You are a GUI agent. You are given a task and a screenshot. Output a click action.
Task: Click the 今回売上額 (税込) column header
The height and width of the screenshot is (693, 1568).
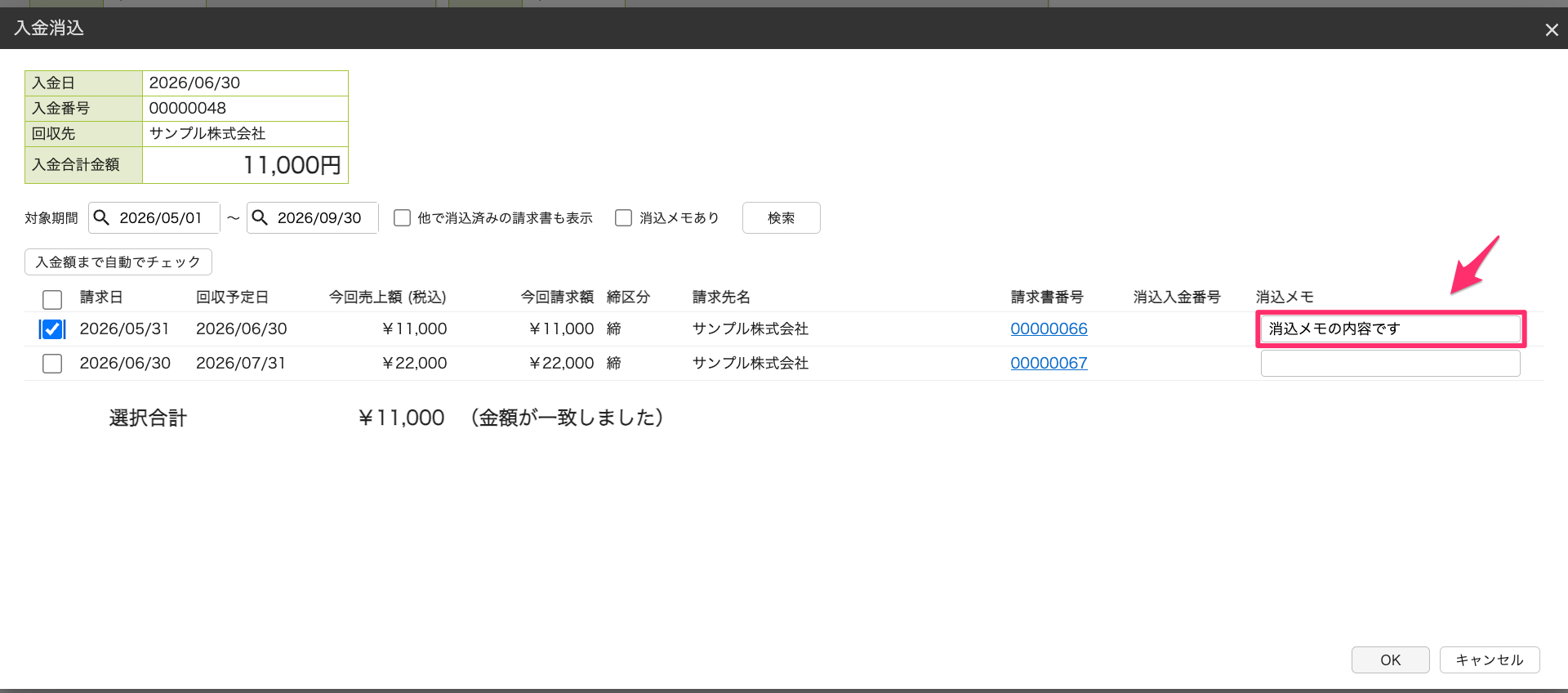[x=388, y=297]
